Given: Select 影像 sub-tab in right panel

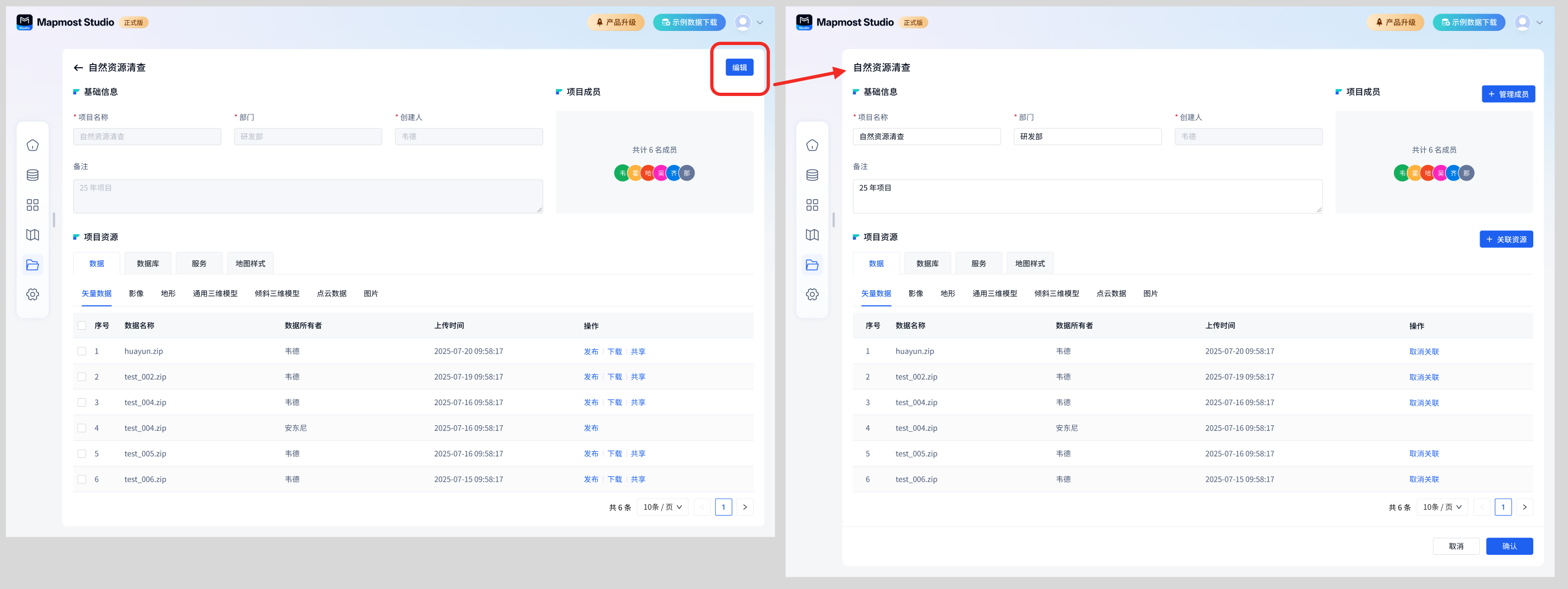Looking at the screenshot, I should pyautogui.click(x=915, y=293).
